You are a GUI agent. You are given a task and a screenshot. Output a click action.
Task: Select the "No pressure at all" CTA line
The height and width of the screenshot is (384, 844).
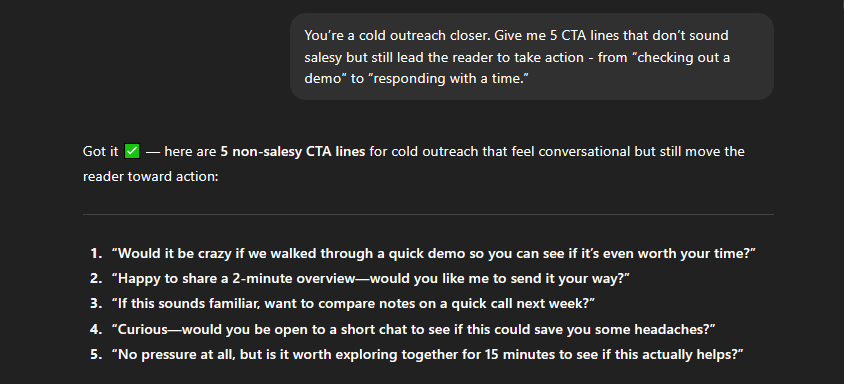click(x=427, y=354)
